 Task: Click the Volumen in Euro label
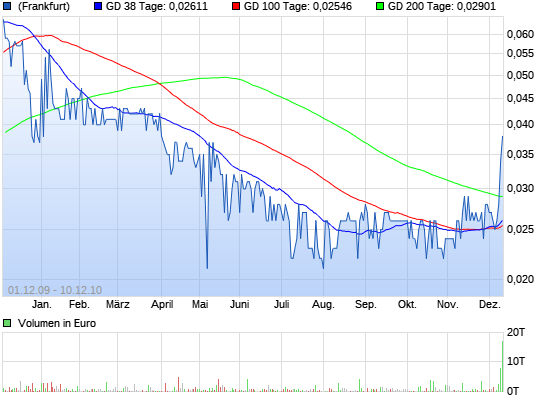(57, 323)
